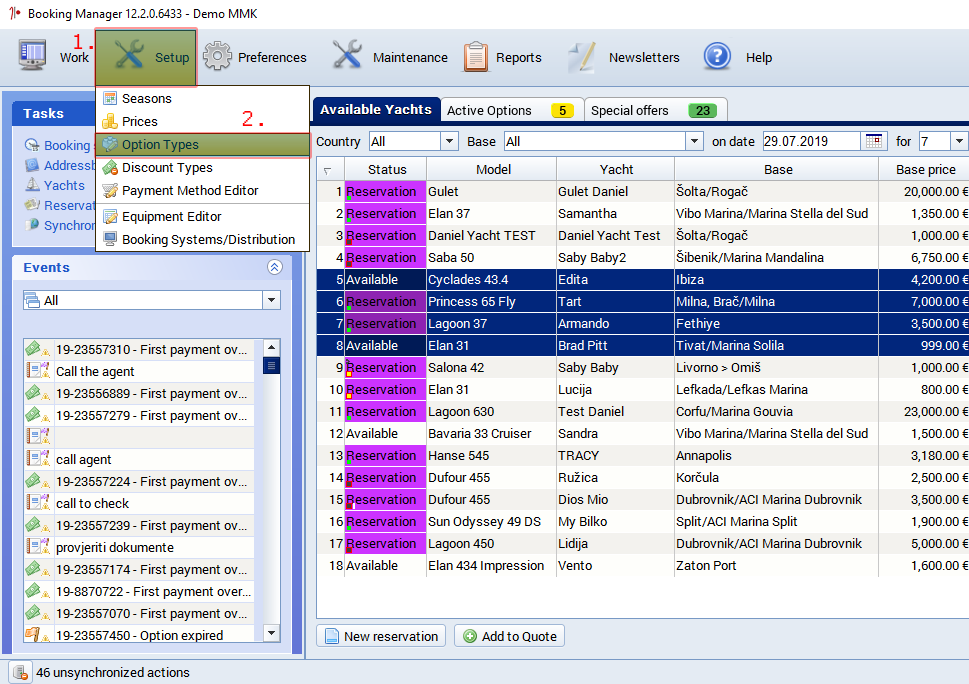Expand the Base dropdown
Screen dimensions: 969x684
tap(695, 141)
